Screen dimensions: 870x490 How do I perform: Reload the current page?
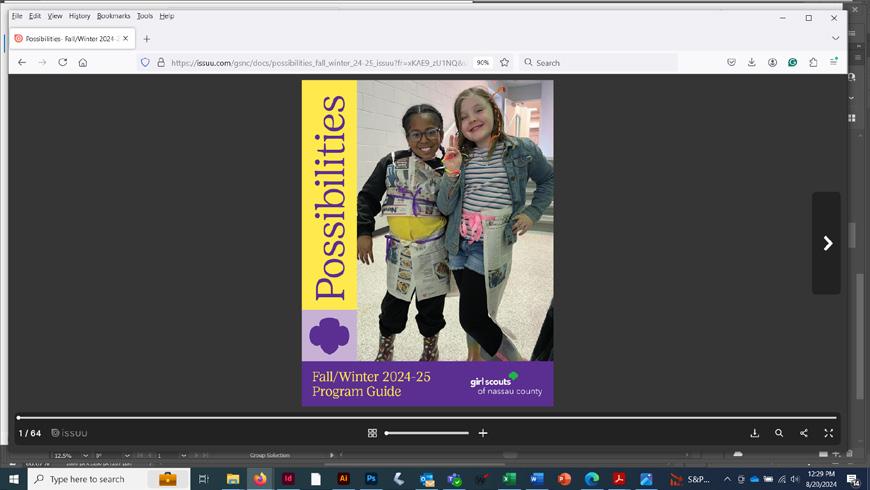coord(63,62)
